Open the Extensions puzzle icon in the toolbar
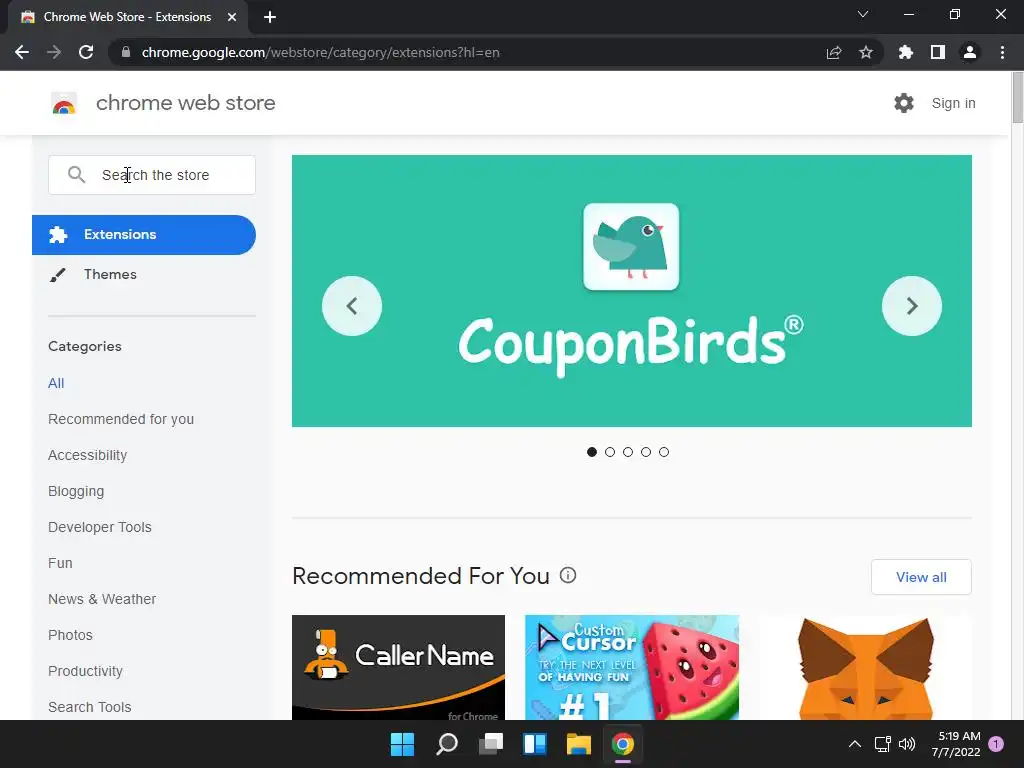Image resolution: width=1024 pixels, height=768 pixels. [906, 52]
